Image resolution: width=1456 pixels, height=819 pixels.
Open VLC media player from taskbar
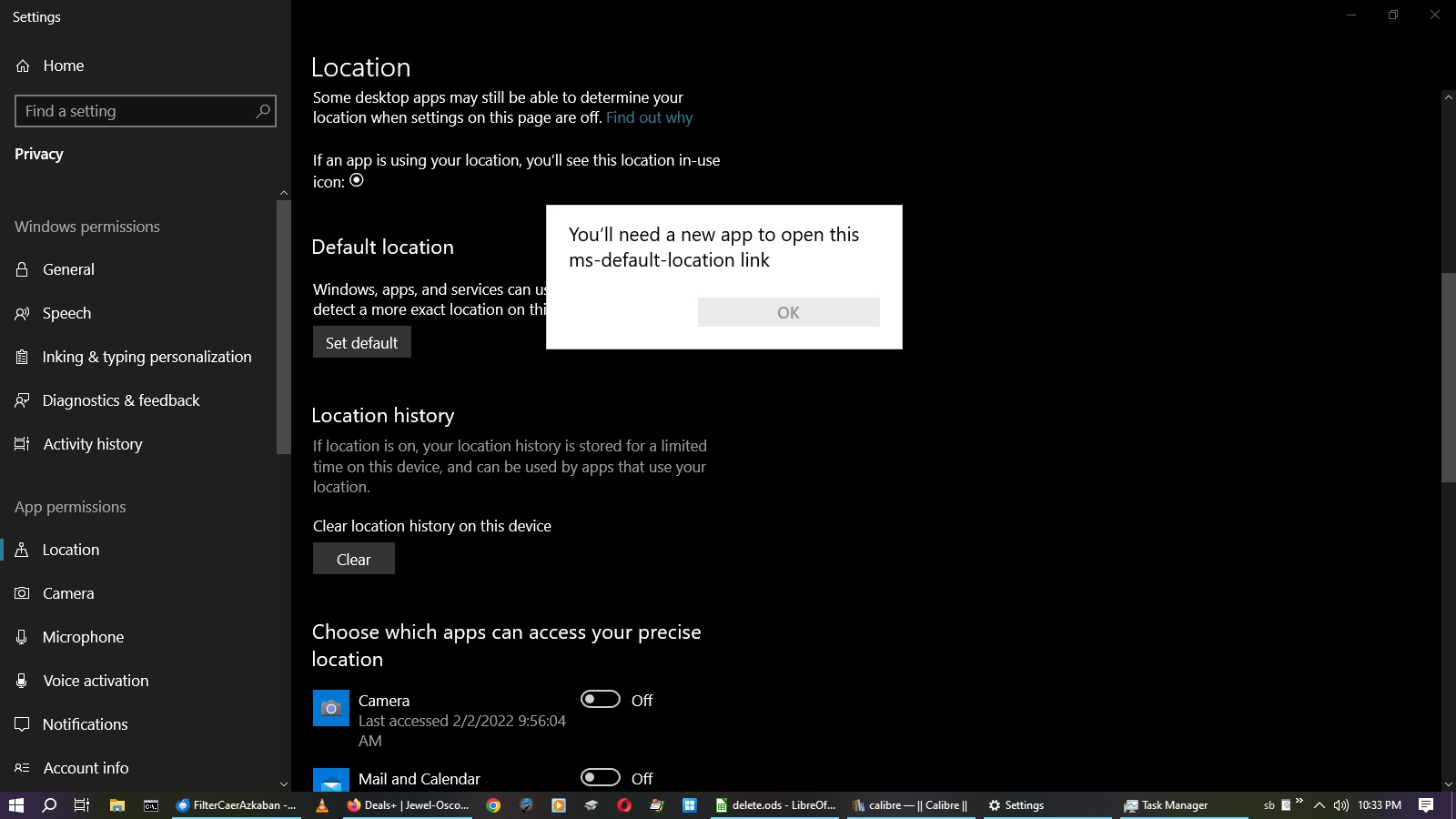[322, 805]
